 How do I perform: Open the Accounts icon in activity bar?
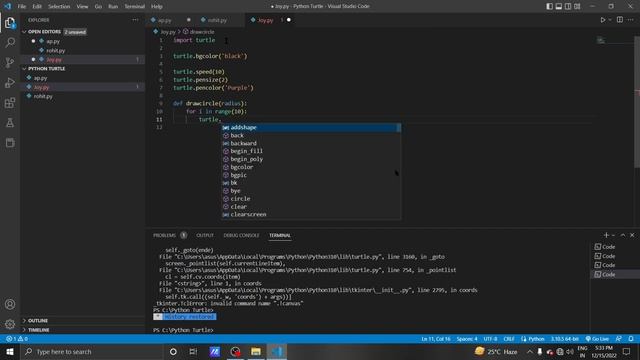point(10,304)
